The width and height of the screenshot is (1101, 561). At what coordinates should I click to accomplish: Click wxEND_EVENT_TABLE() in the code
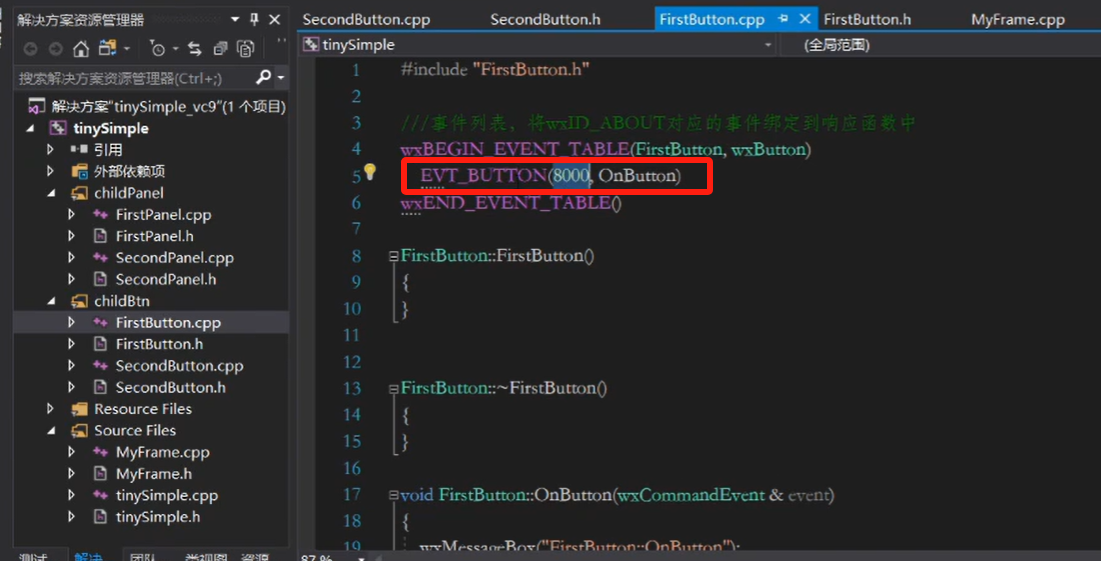tap(511, 203)
